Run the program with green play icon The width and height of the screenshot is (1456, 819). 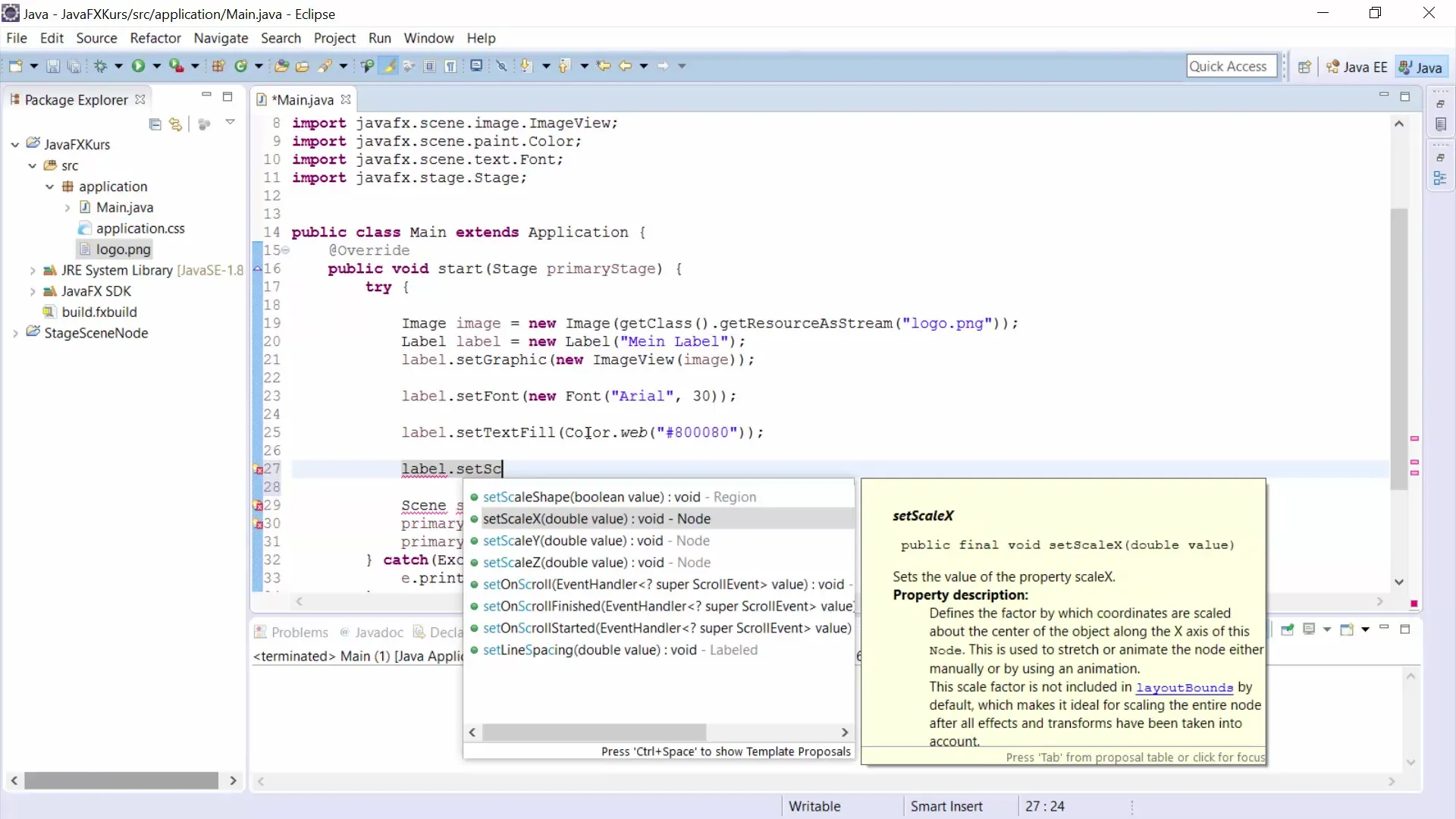(x=138, y=66)
